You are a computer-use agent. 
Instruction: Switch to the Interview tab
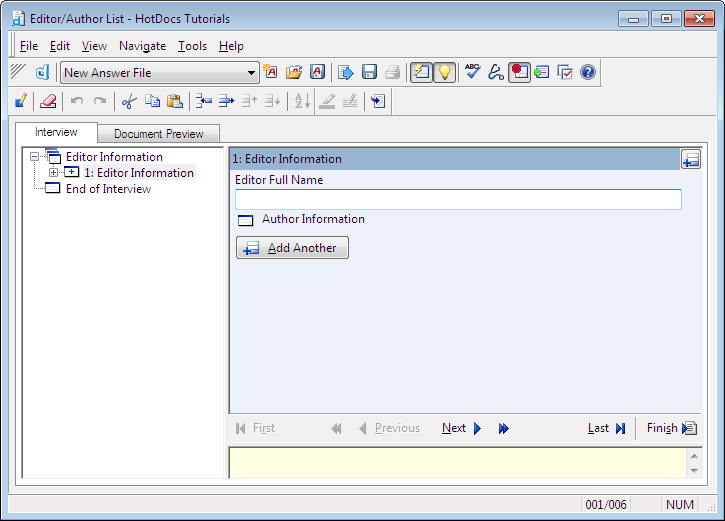56,132
